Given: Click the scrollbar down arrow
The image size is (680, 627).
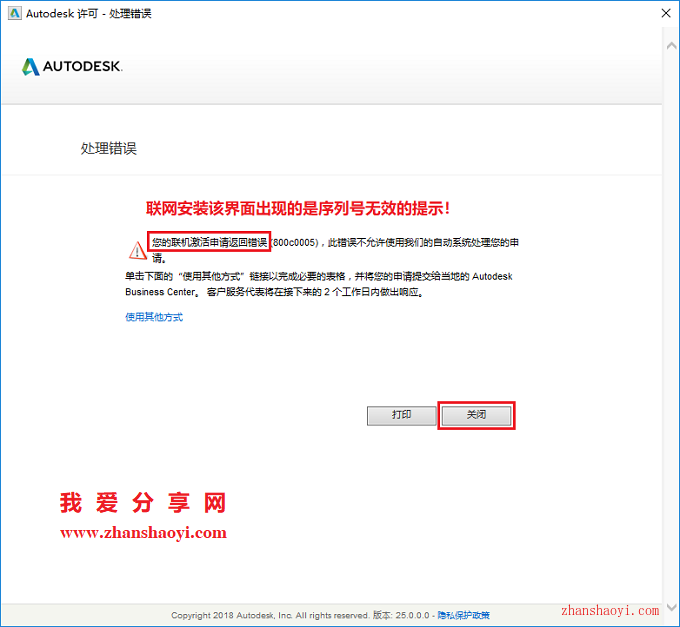Looking at the screenshot, I should [x=671, y=607].
